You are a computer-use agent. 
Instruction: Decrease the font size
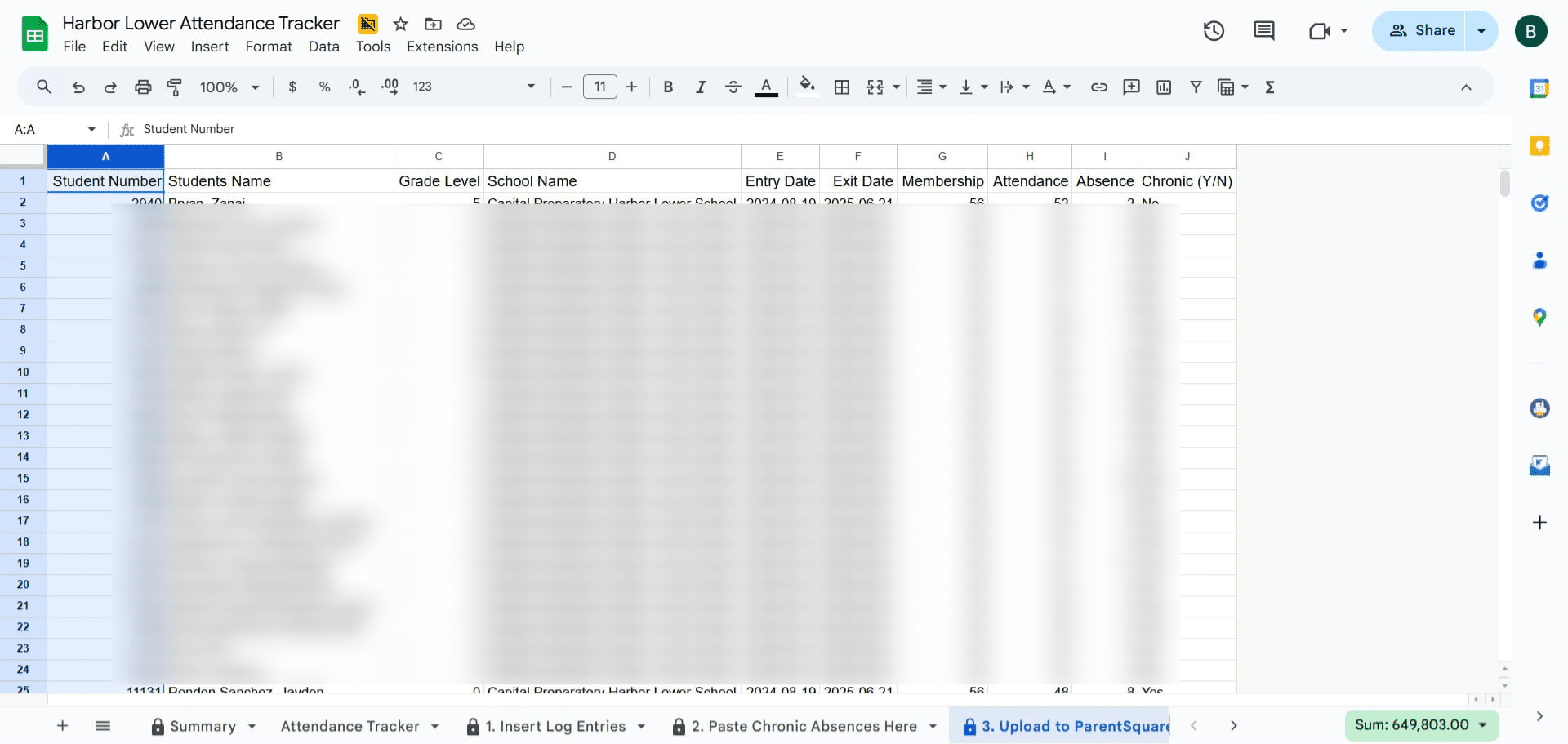pos(567,87)
